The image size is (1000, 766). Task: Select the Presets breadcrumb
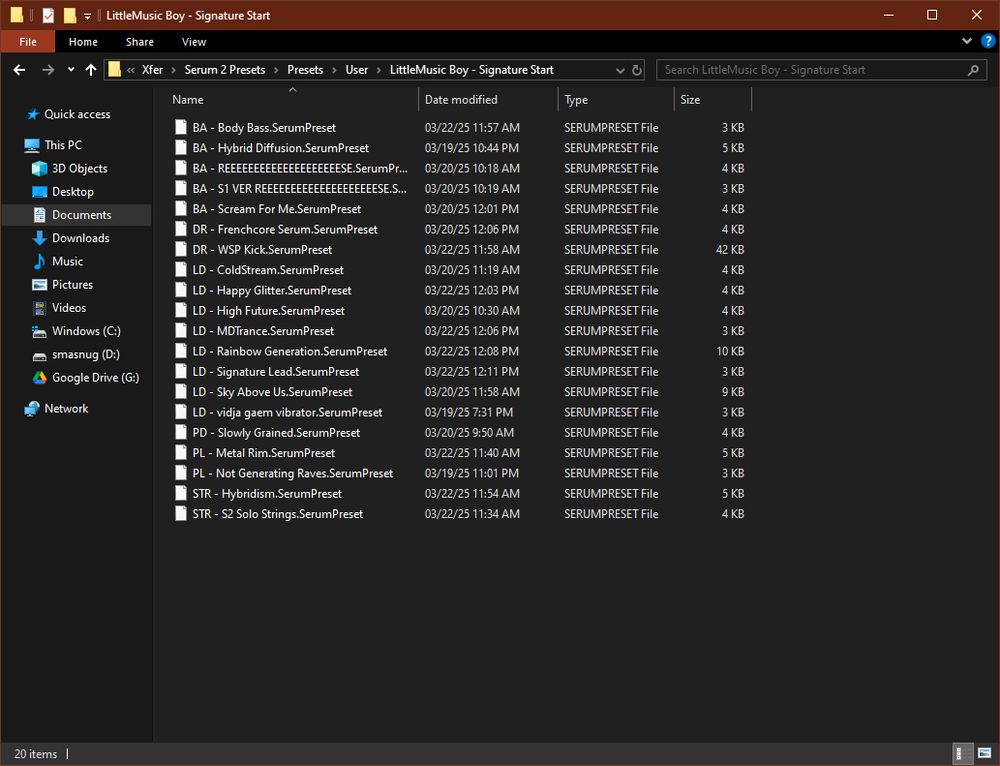[305, 70]
